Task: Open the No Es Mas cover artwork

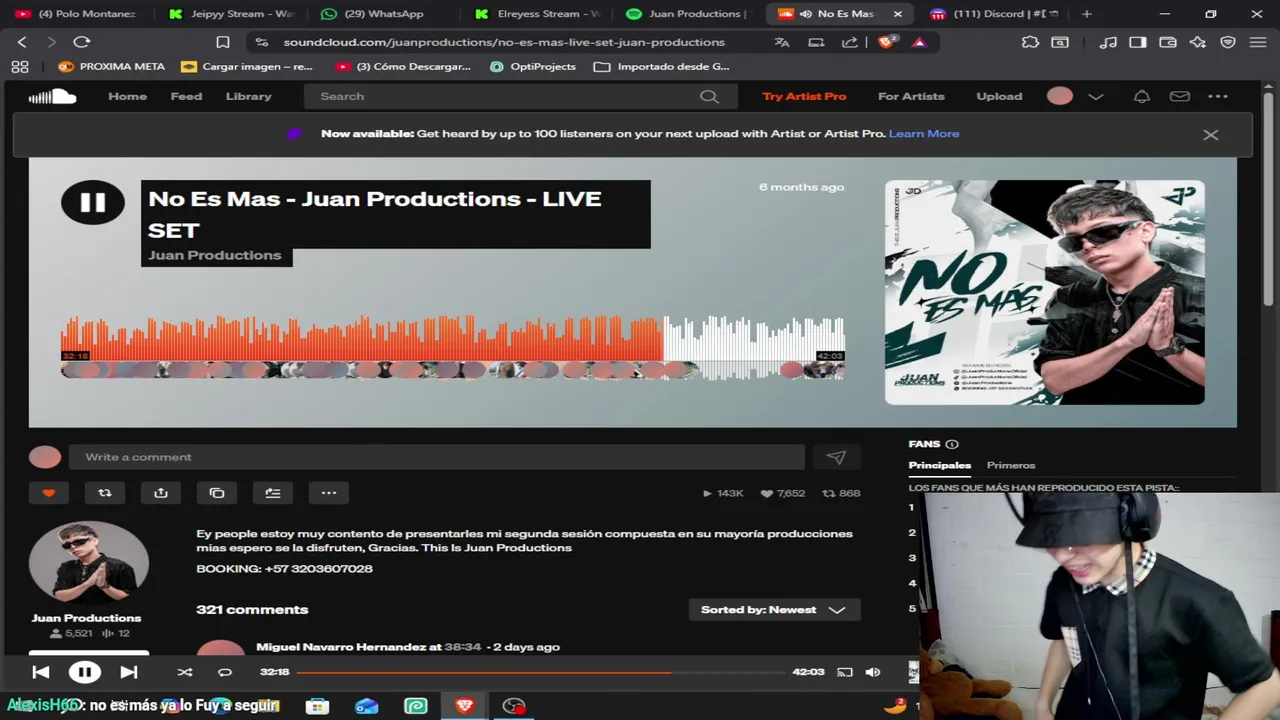Action: (x=1044, y=292)
